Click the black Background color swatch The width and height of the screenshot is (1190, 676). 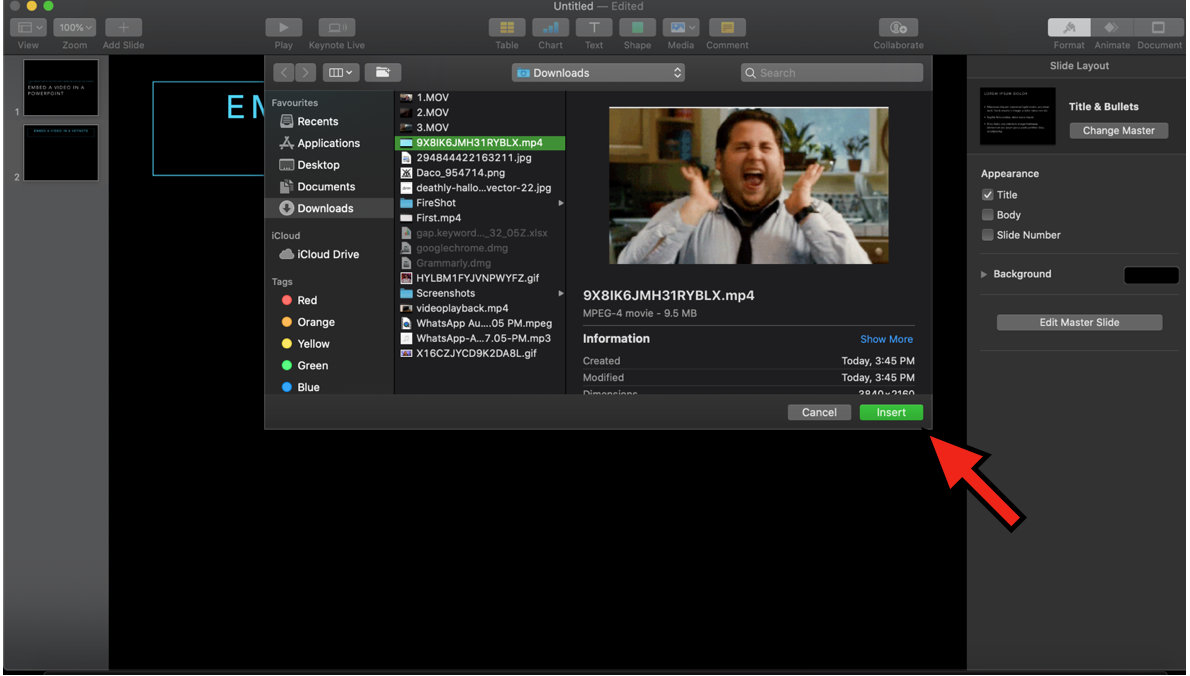pyautogui.click(x=1151, y=275)
